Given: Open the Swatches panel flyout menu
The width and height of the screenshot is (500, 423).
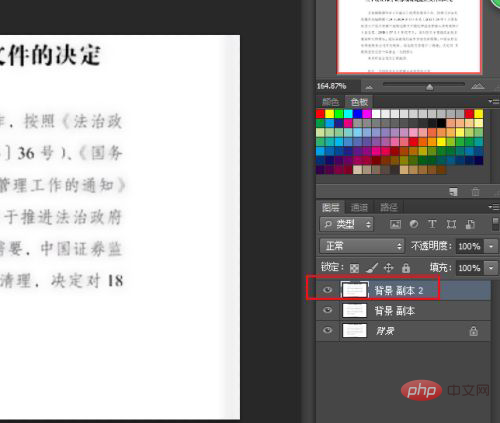Looking at the screenshot, I should pos(494,101).
